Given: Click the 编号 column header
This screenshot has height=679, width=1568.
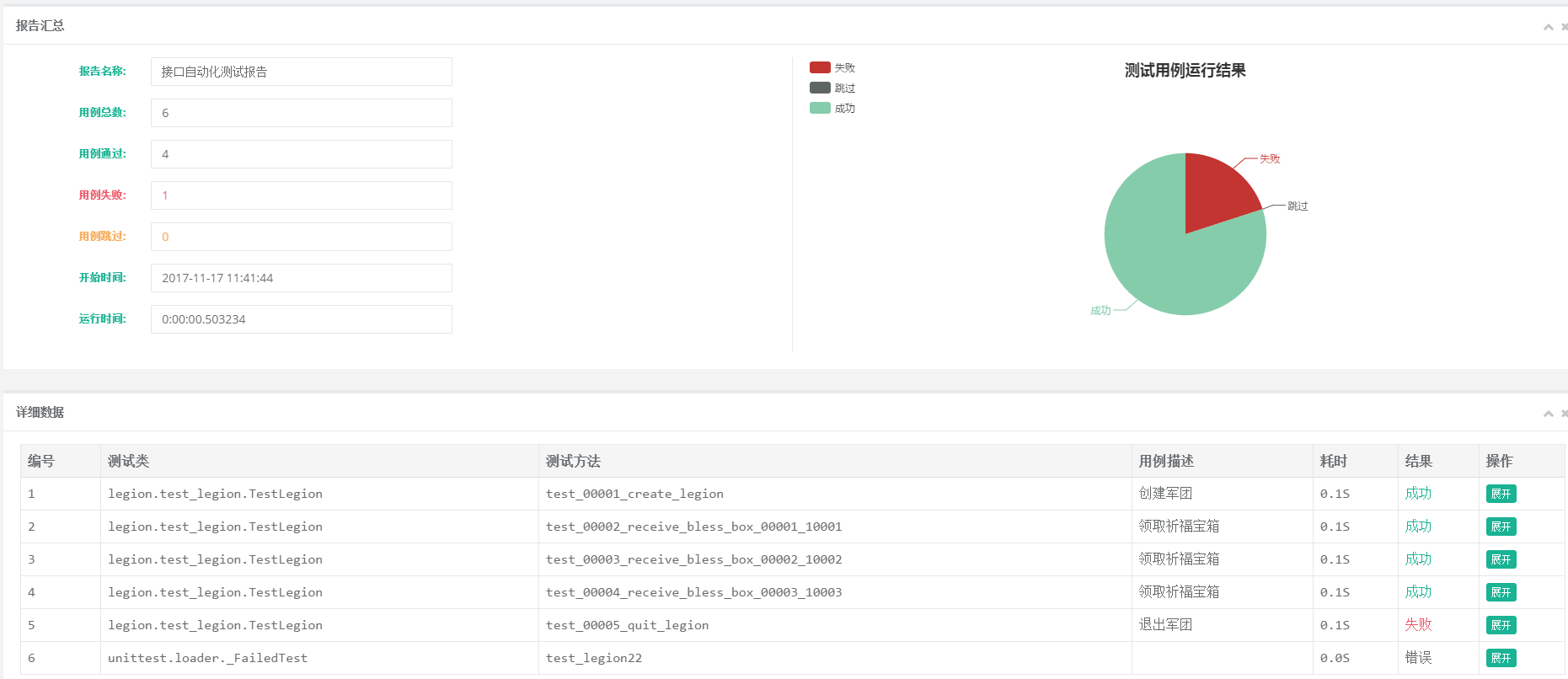Looking at the screenshot, I should tap(61, 461).
